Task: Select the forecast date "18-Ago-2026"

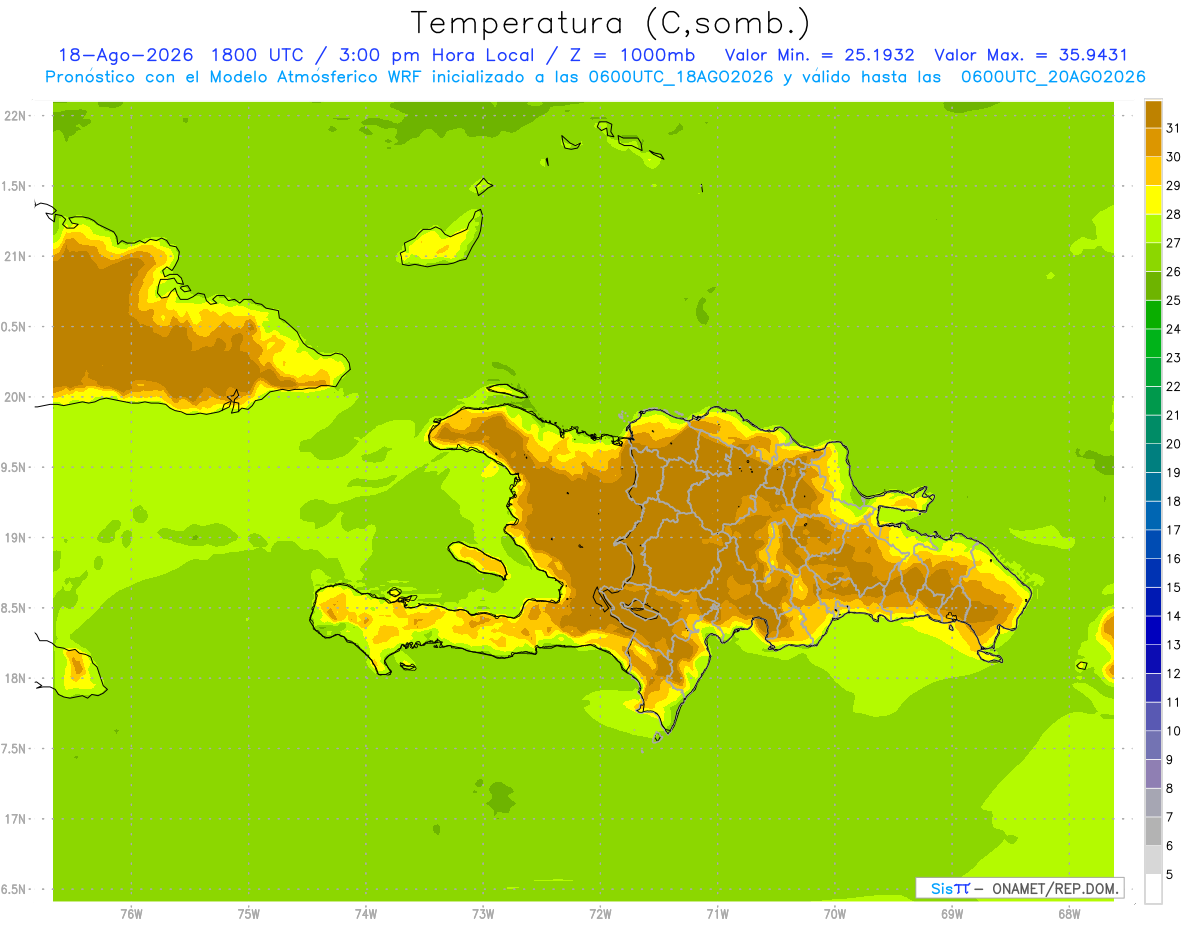Action: pos(125,55)
